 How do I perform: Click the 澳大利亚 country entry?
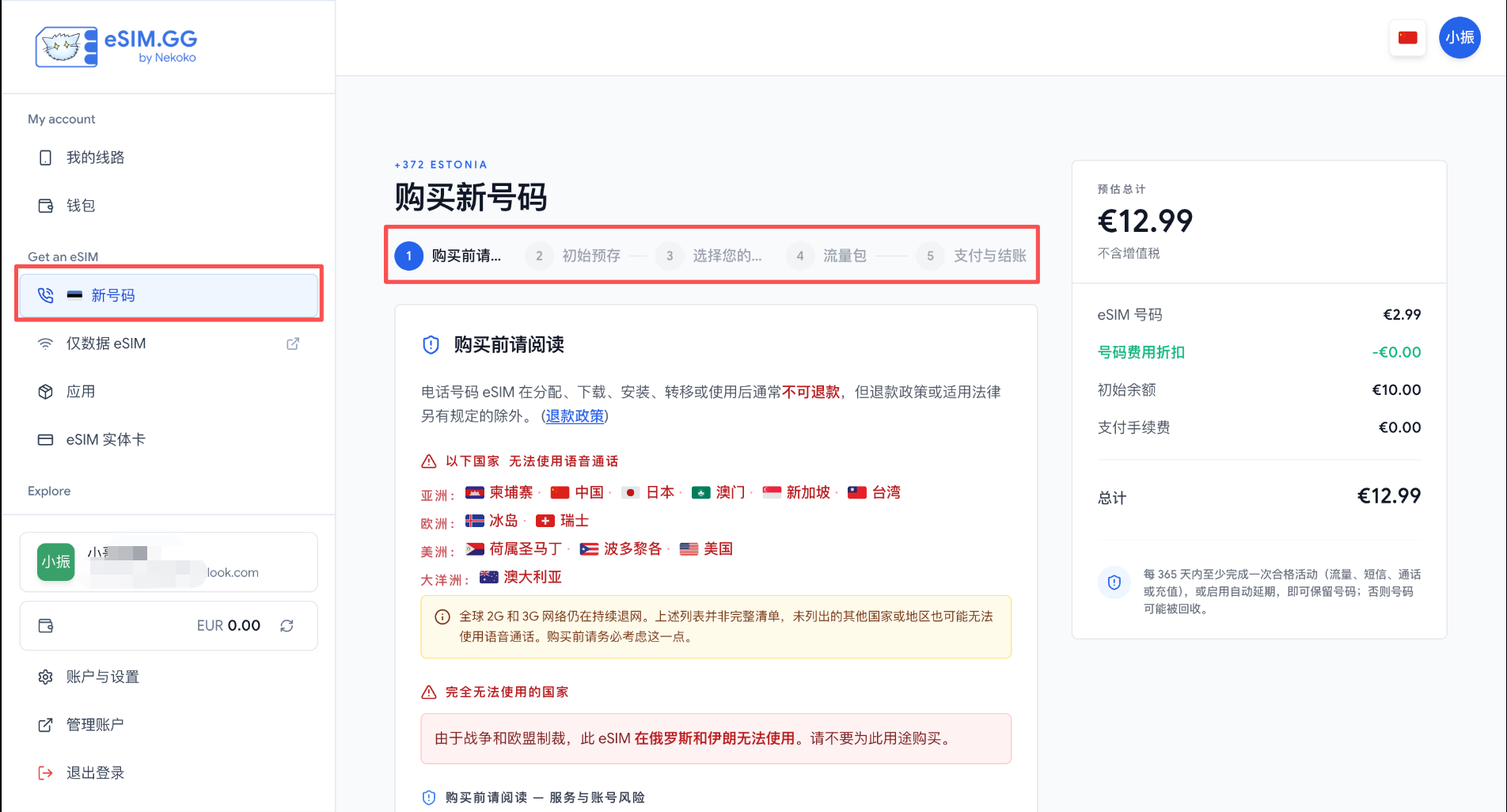(521, 577)
